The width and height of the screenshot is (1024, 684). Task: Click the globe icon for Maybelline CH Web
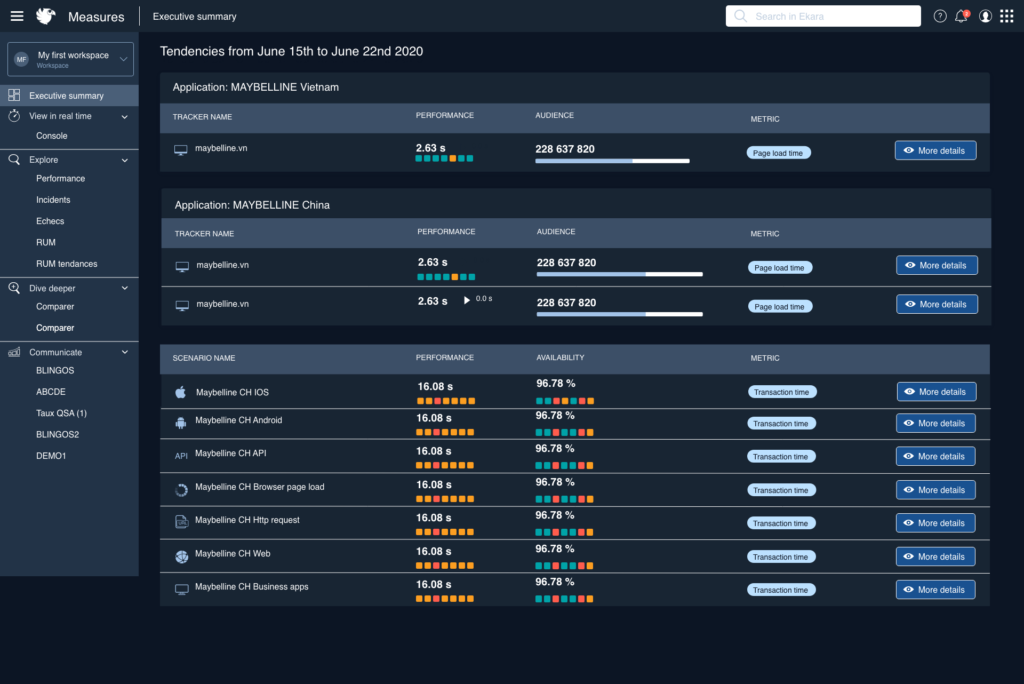[x=182, y=556]
